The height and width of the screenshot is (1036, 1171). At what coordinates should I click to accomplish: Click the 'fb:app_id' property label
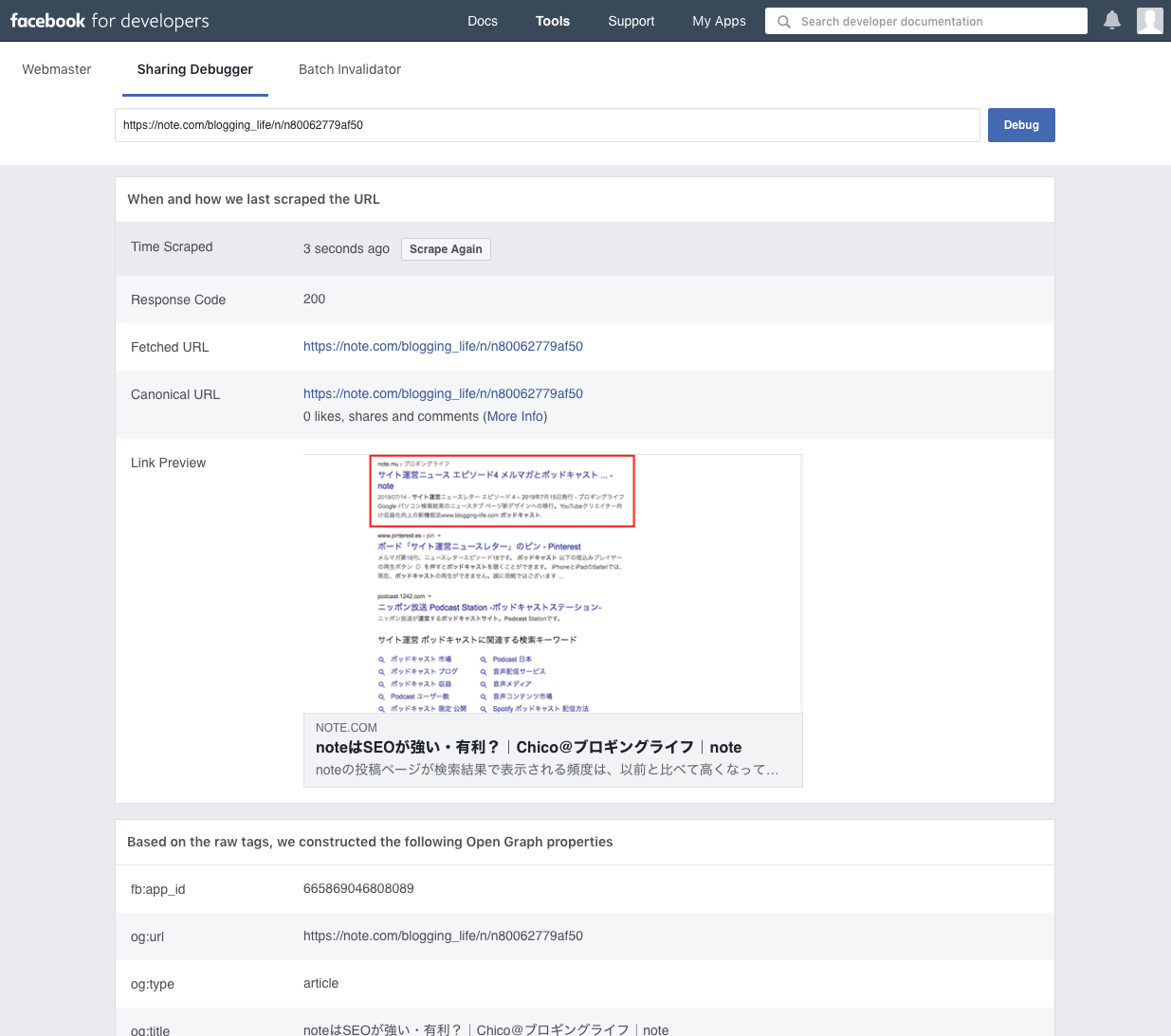[x=157, y=889]
